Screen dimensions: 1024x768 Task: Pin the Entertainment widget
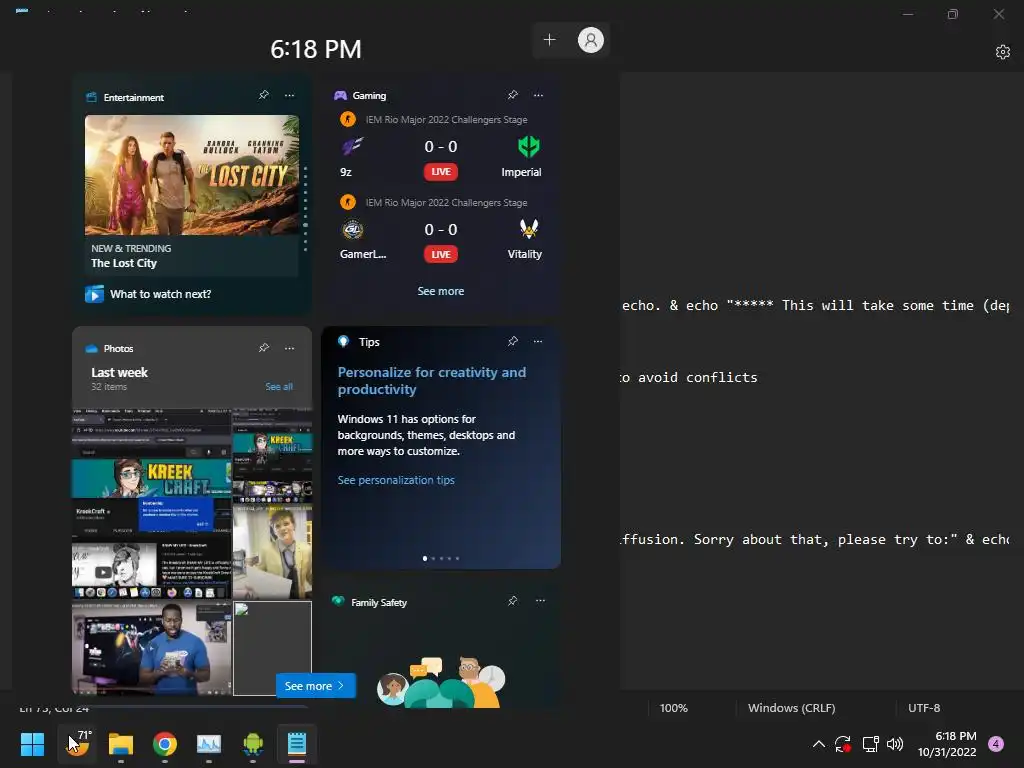coord(264,95)
